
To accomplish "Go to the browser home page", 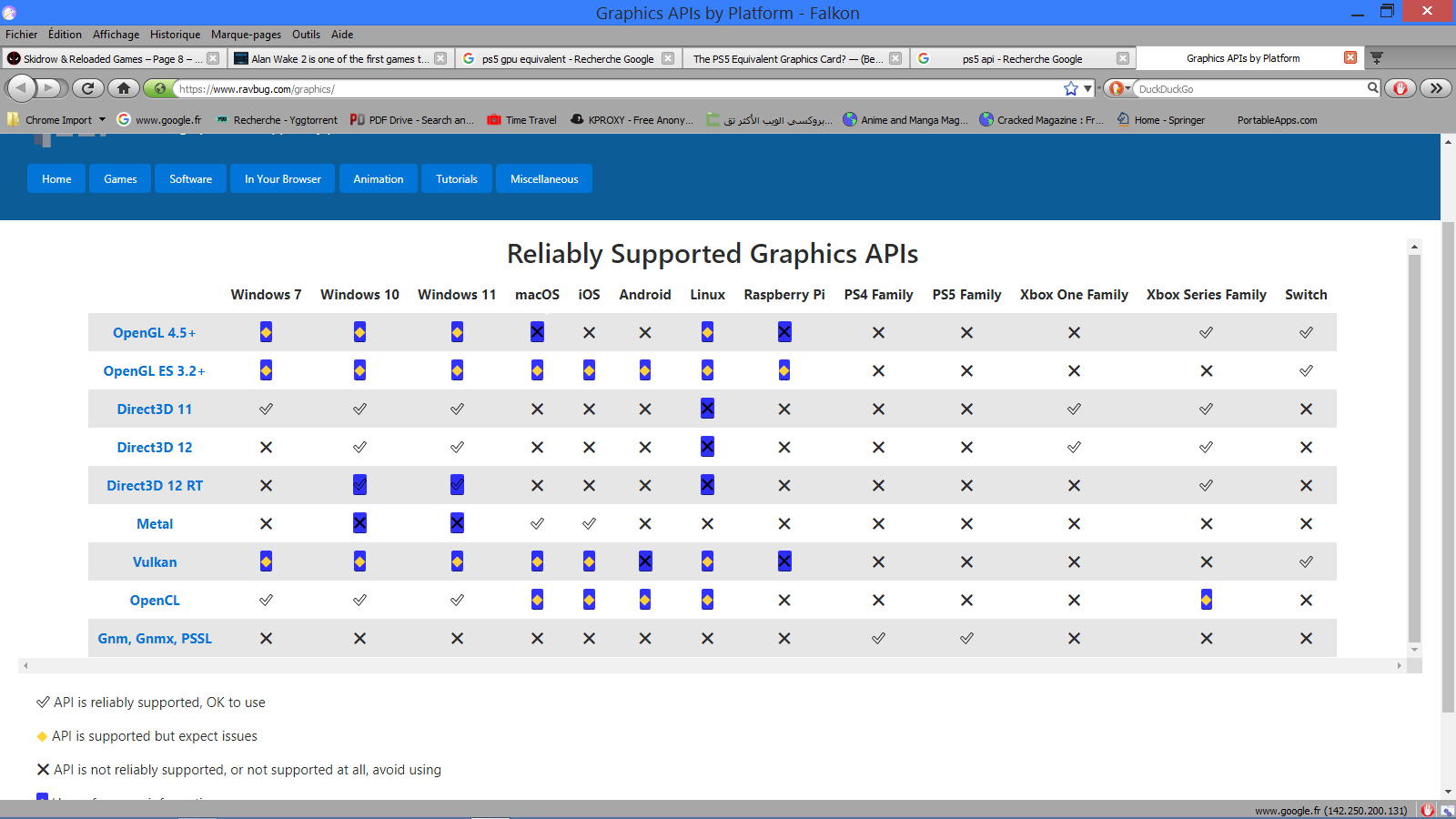I will pyautogui.click(x=124, y=88).
